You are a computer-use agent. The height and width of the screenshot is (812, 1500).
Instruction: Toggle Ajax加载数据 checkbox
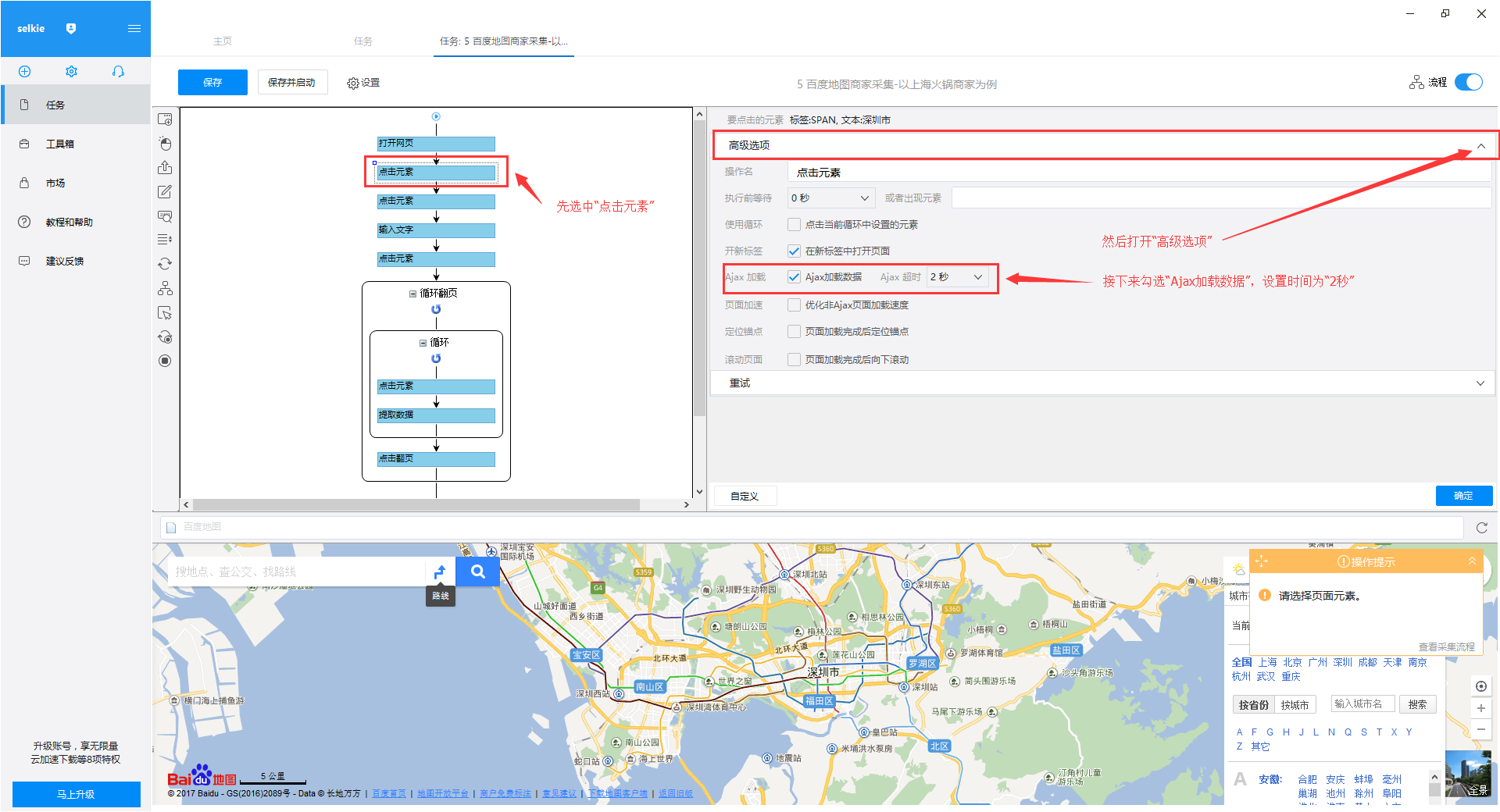pyautogui.click(x=794, y=277)
